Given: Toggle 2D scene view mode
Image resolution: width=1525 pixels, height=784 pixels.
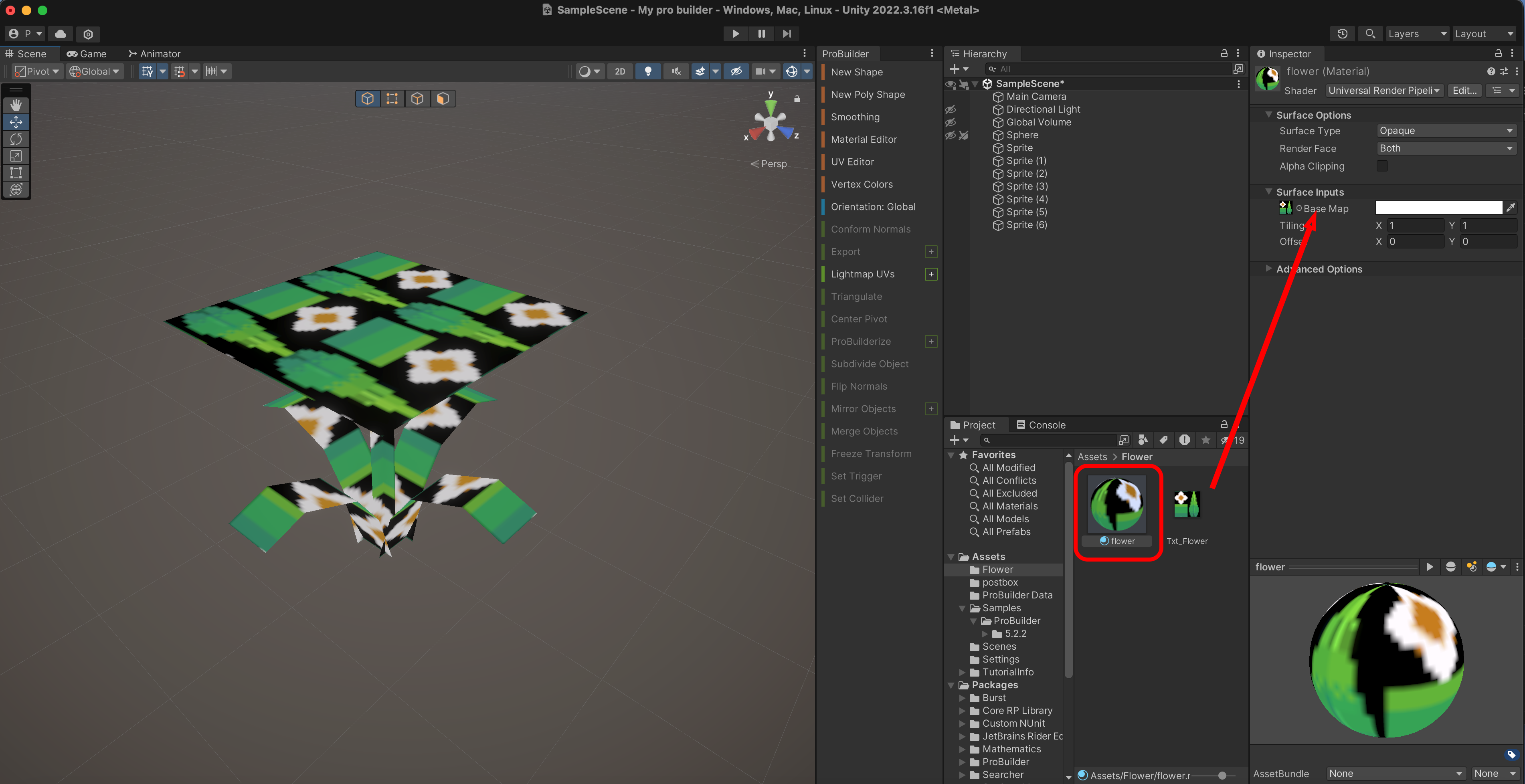Looking at the screenshot, I should point(620,71).
